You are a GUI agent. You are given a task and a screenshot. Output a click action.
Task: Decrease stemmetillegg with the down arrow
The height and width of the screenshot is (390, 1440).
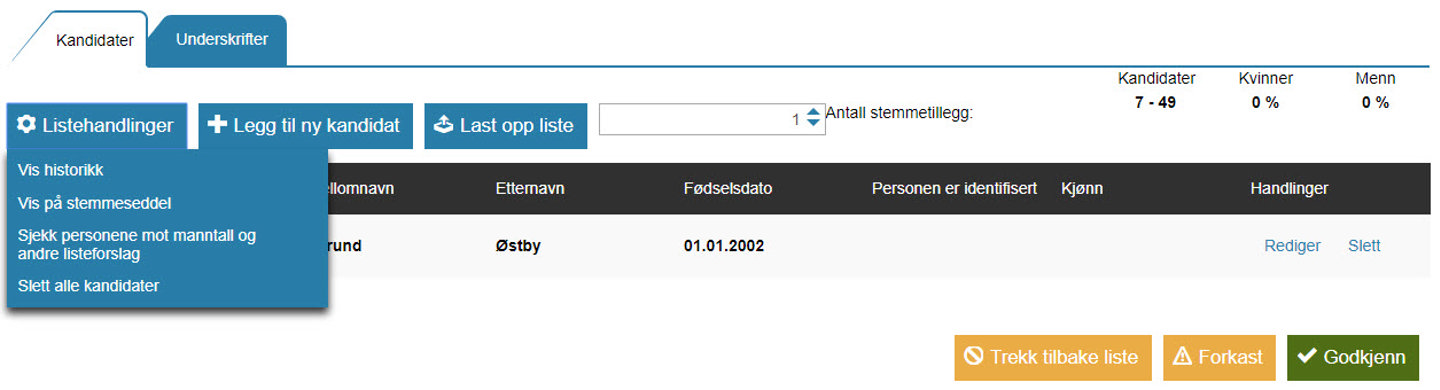pyautogui.click(x=813, y=124)
